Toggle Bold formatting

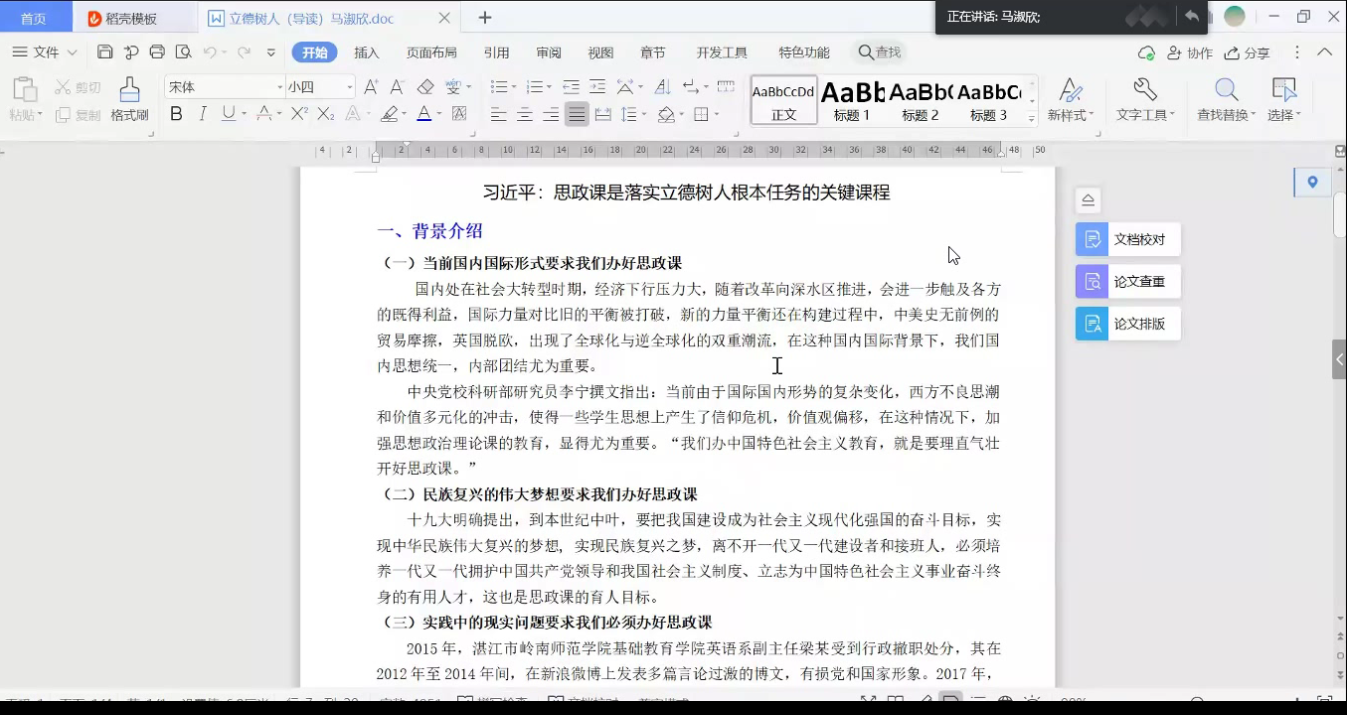pos(176,114)
